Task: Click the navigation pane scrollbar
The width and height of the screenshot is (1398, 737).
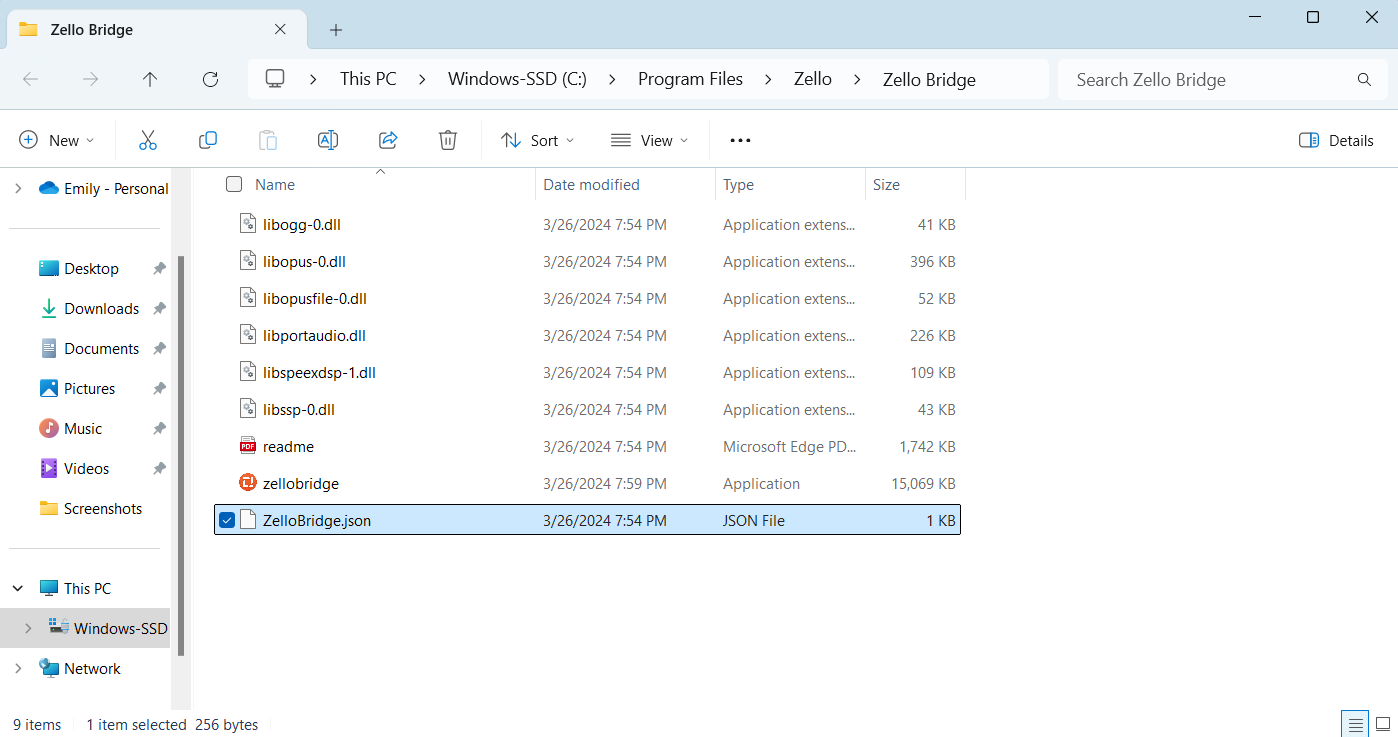Action: (181, 455)
